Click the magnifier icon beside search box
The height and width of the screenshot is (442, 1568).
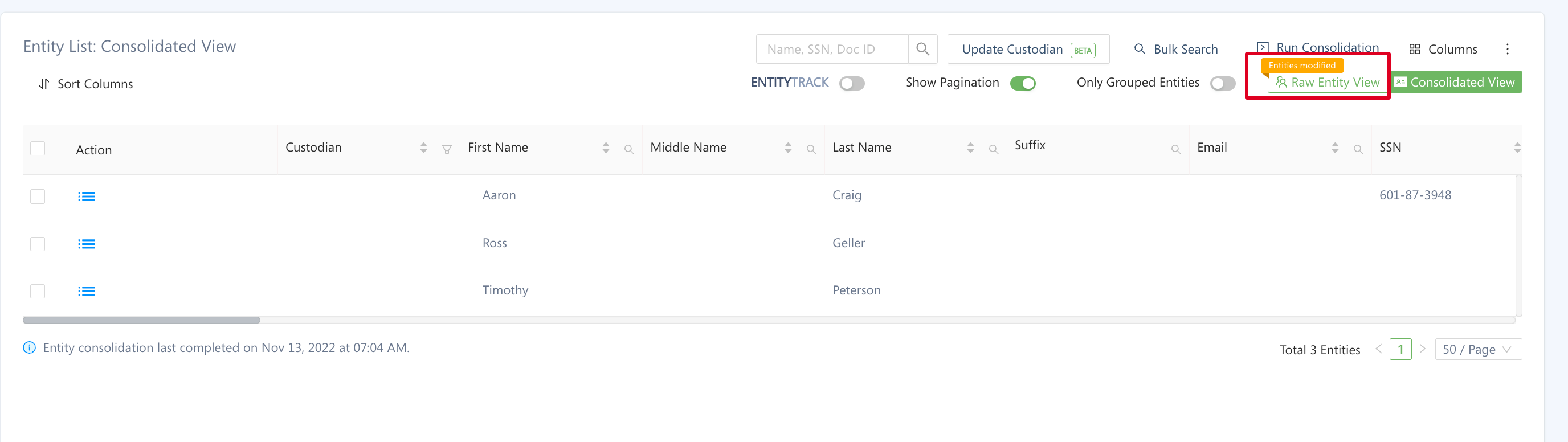pyautogui.click(x=922, y=50)
